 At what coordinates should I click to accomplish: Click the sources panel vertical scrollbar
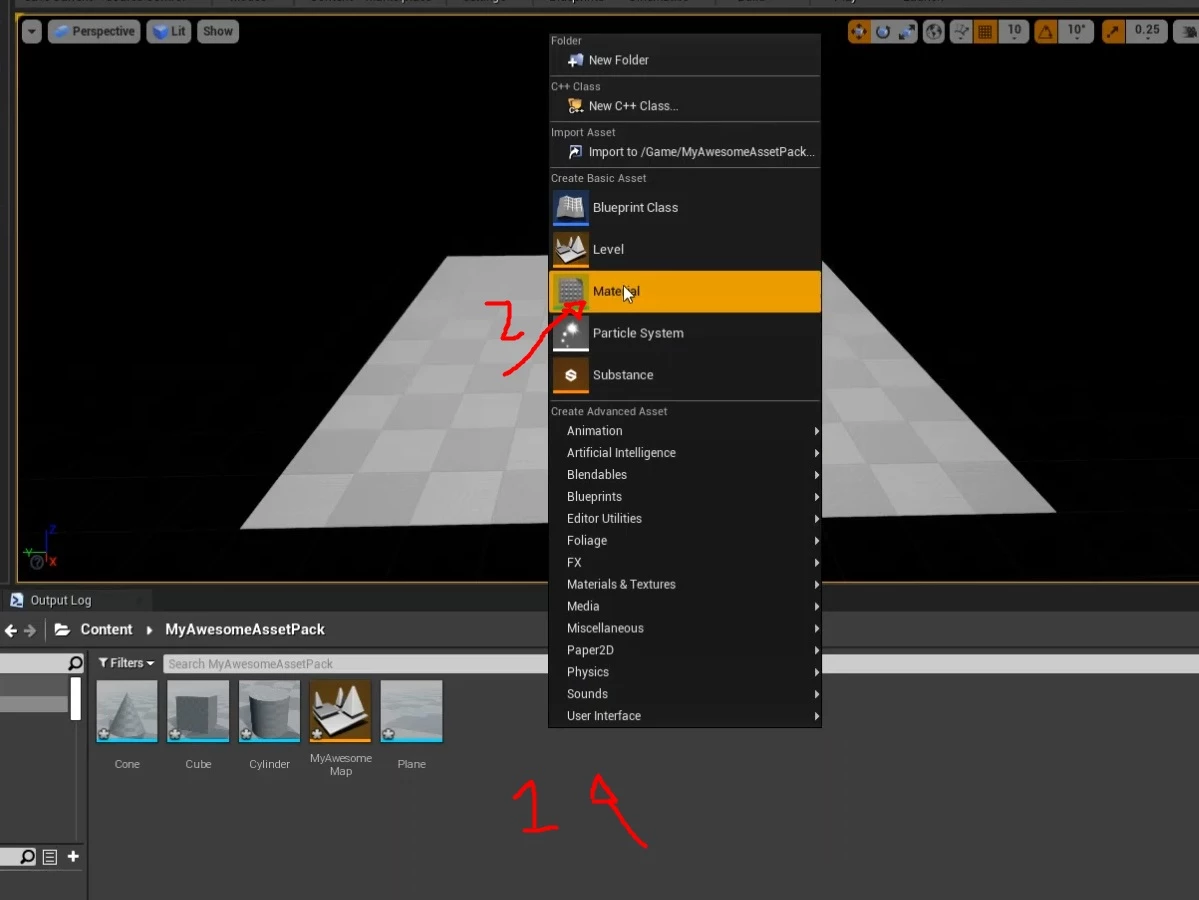[x=76, y=698]
